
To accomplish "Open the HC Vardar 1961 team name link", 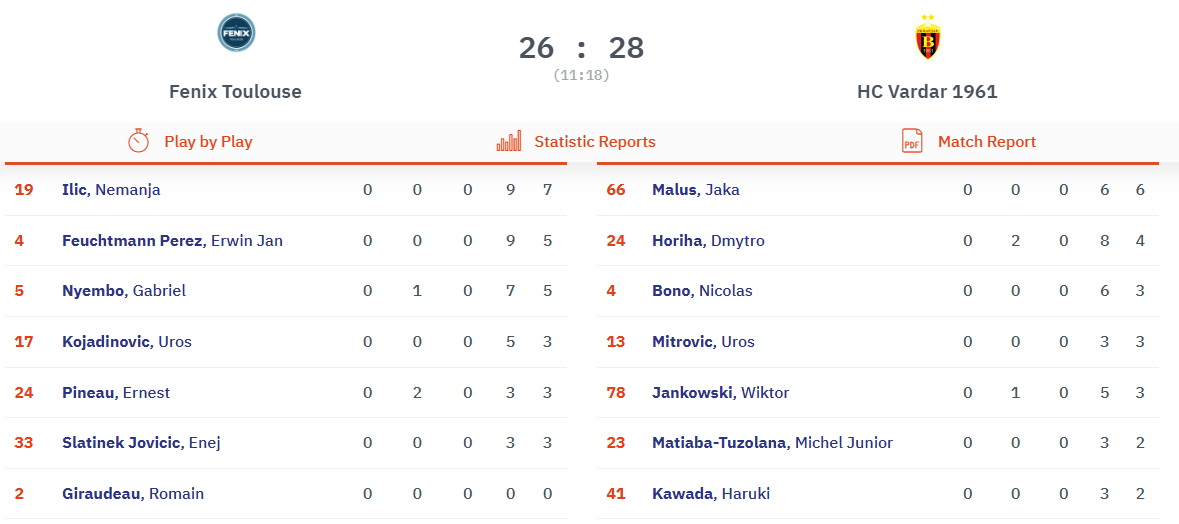I will click(x=927, y=92).
